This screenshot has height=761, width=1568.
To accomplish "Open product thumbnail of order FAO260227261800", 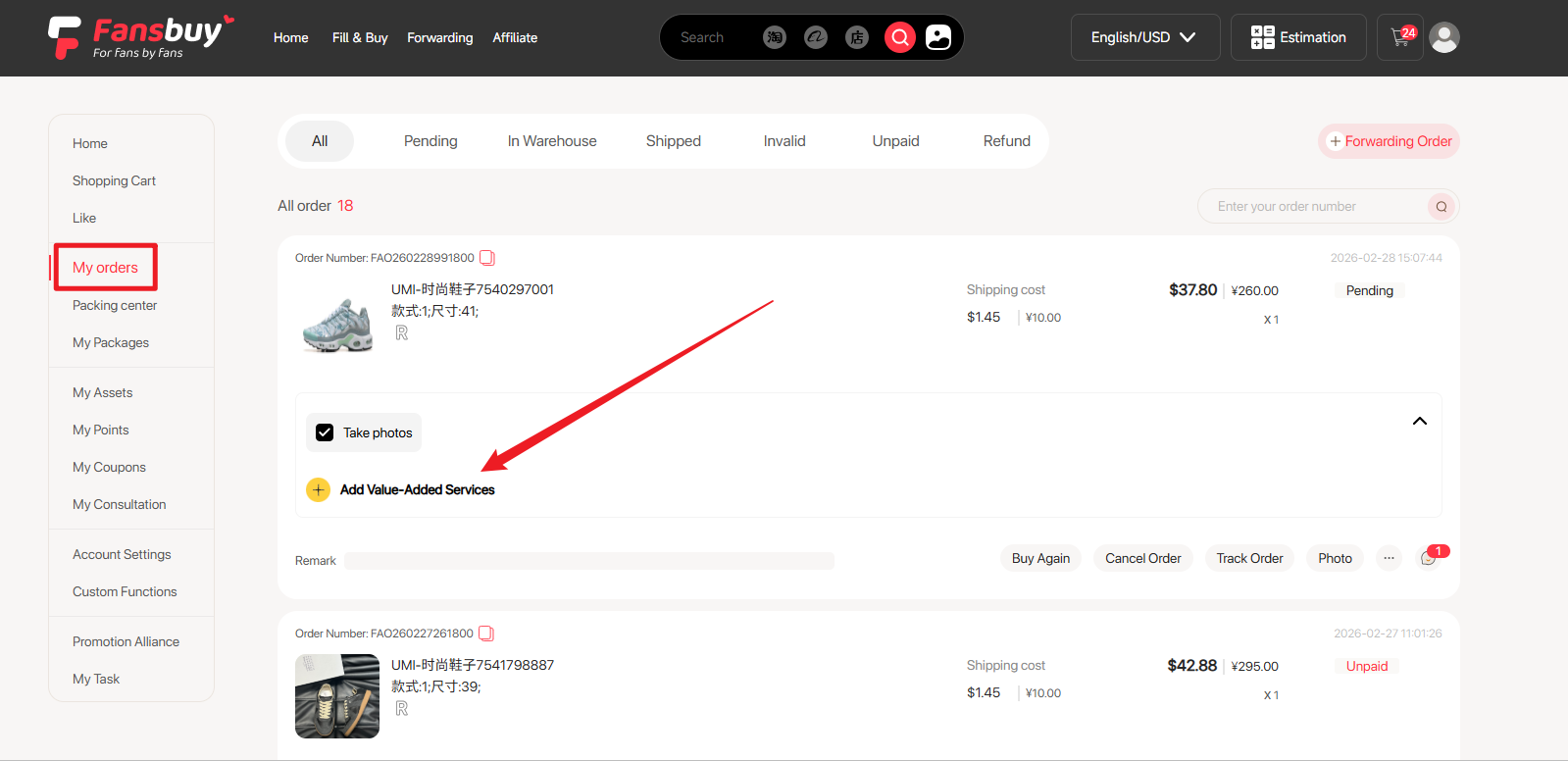I will click(337, 696).
